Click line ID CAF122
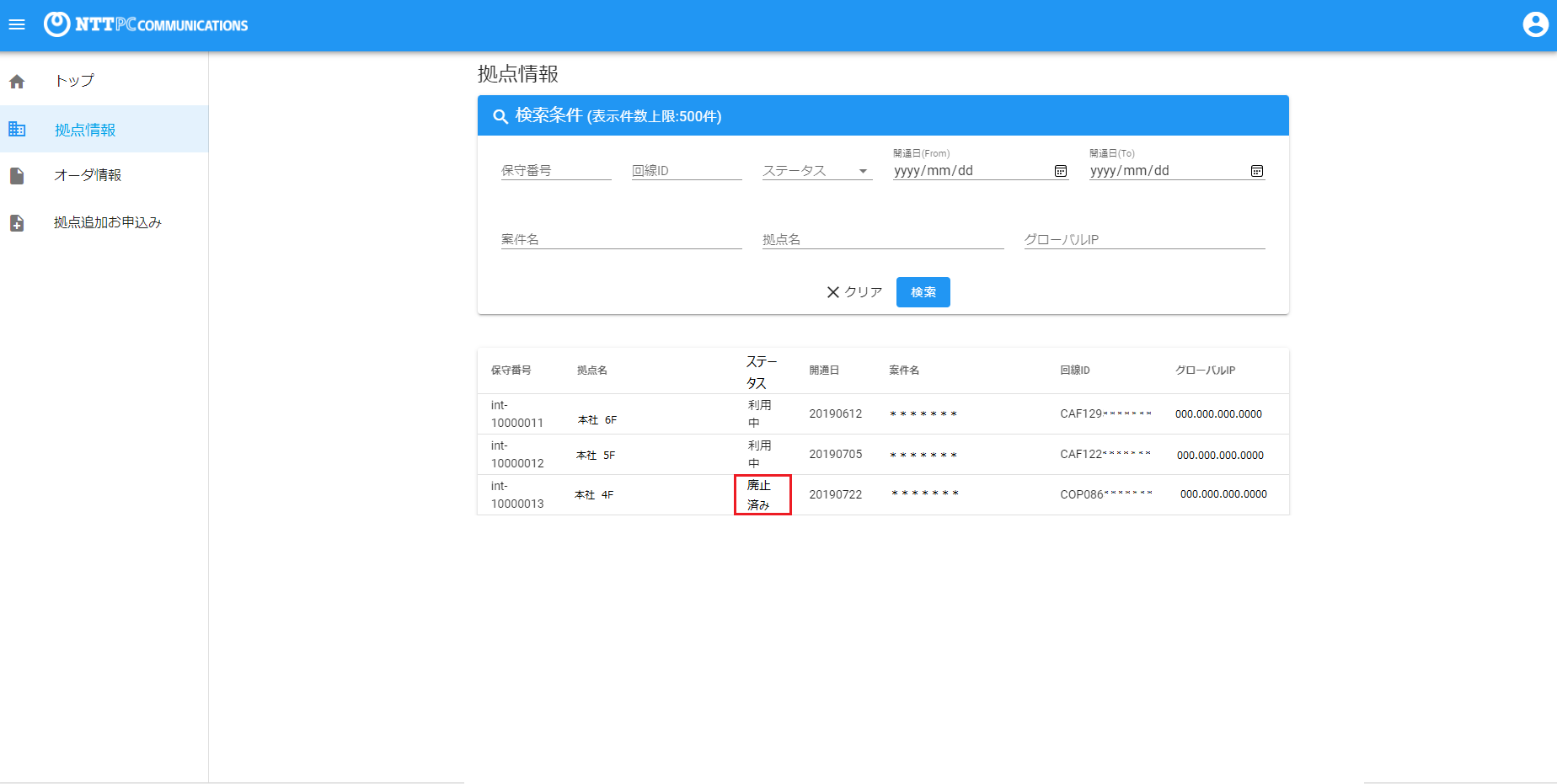The image size is (1557, 784). point(1105,455)
